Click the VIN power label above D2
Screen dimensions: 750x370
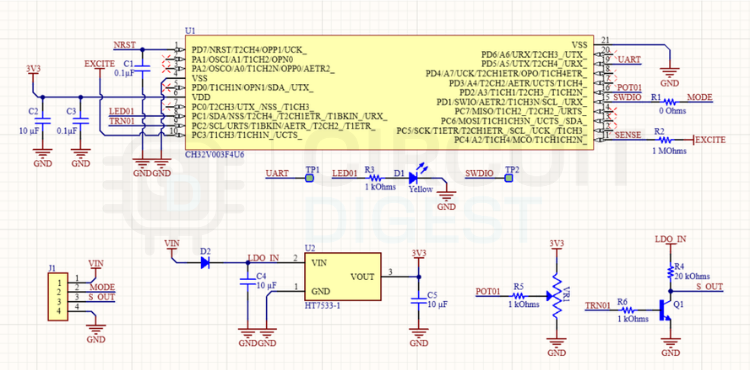172,243
